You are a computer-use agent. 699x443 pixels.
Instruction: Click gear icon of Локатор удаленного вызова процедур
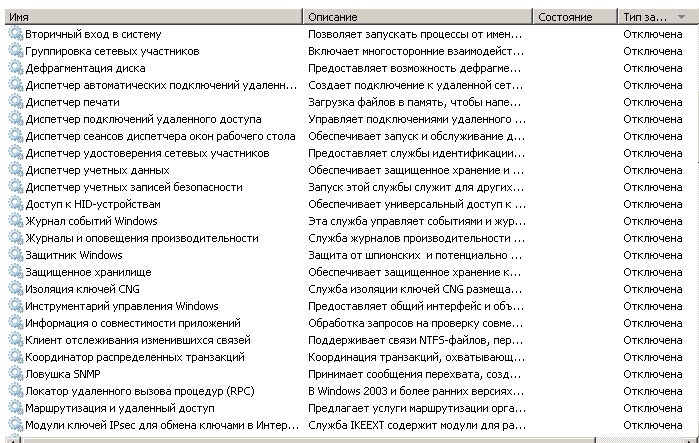click(x=16, y=391)
